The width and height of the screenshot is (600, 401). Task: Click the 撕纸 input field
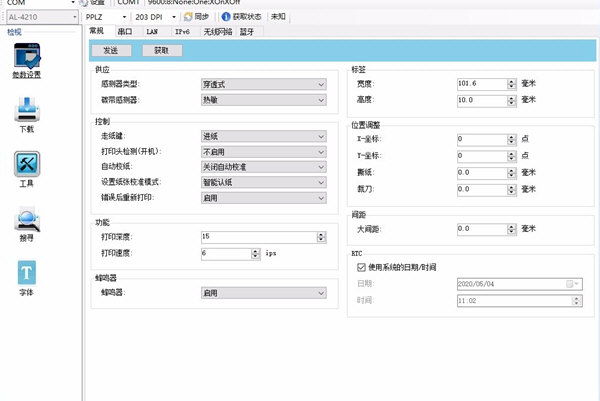[482, 173]
